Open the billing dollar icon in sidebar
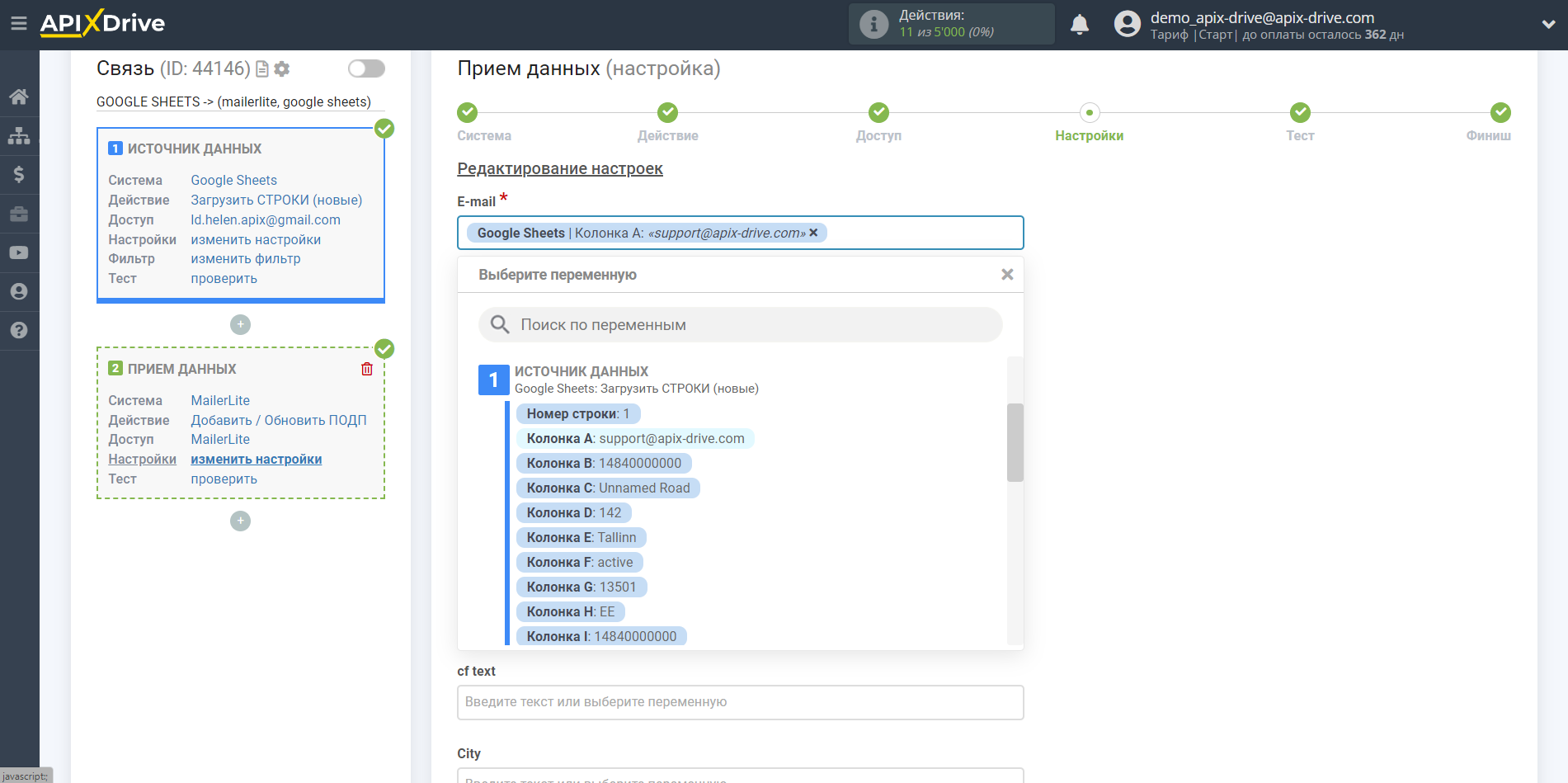The height and width of the screenshot is (783, 1568). [19, 174]
